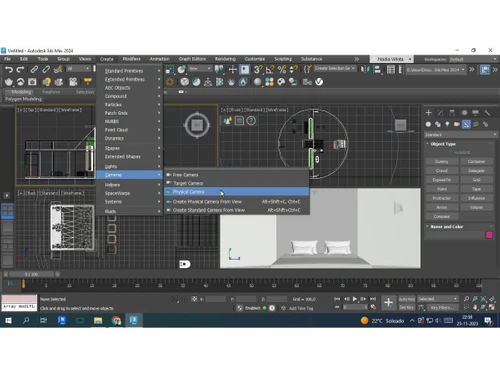Play the animation
500x375 pixels.
(x=355, y=299)
